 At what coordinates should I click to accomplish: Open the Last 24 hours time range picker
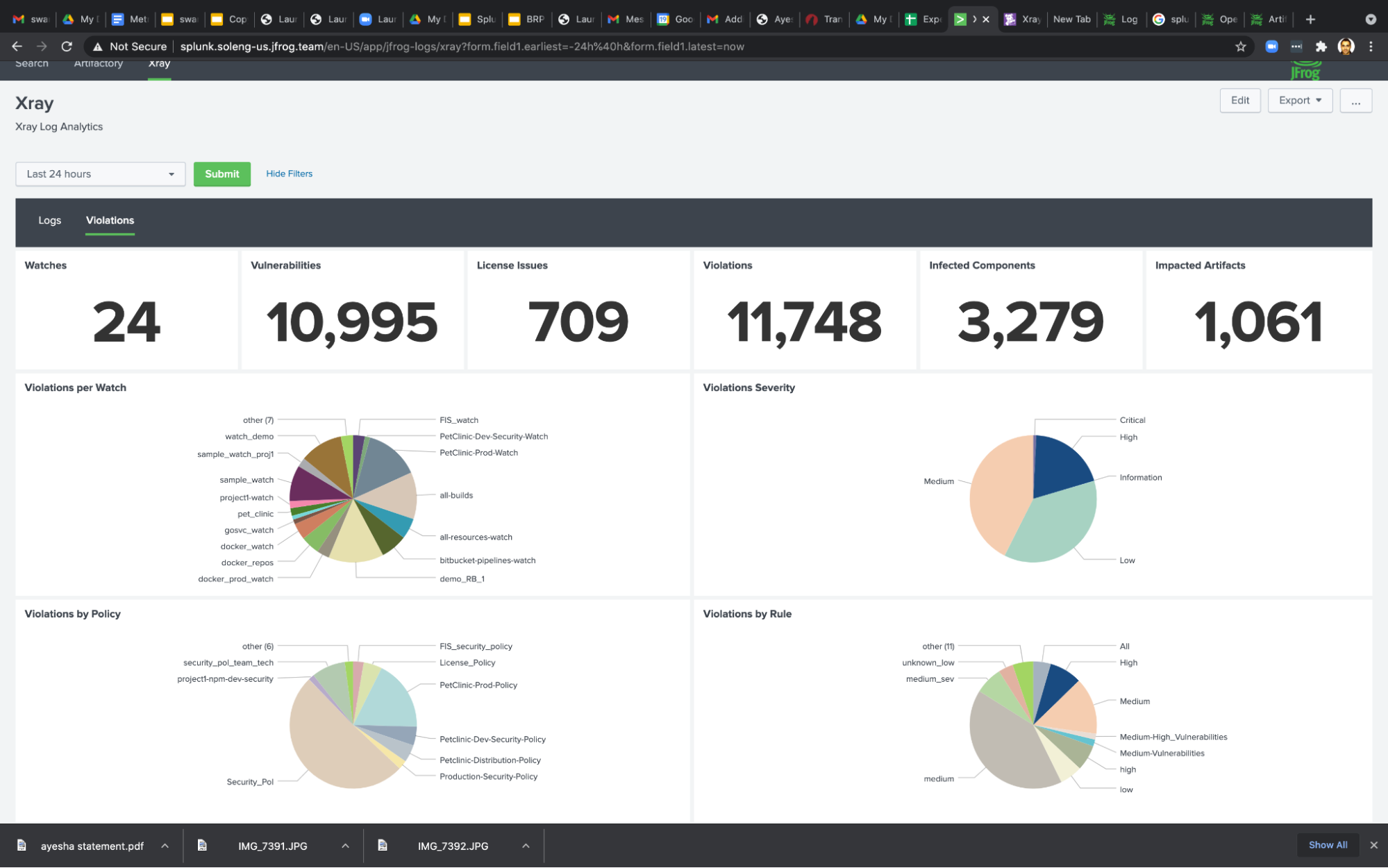(x=100, y=174)
